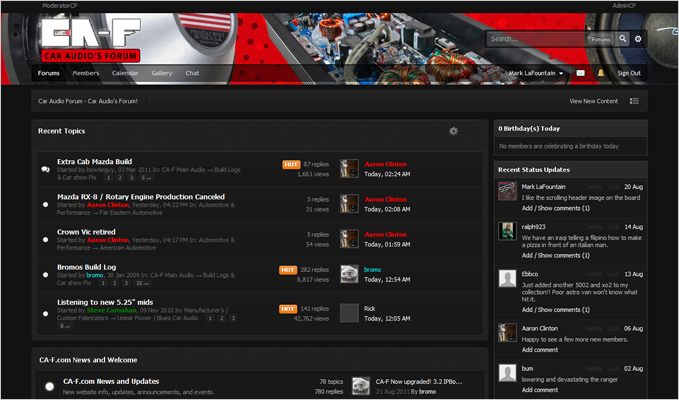Go to page 3 of Bromos Build Log
The width and height of the screenshot is (679, 400).
click(x=126, y=283)
